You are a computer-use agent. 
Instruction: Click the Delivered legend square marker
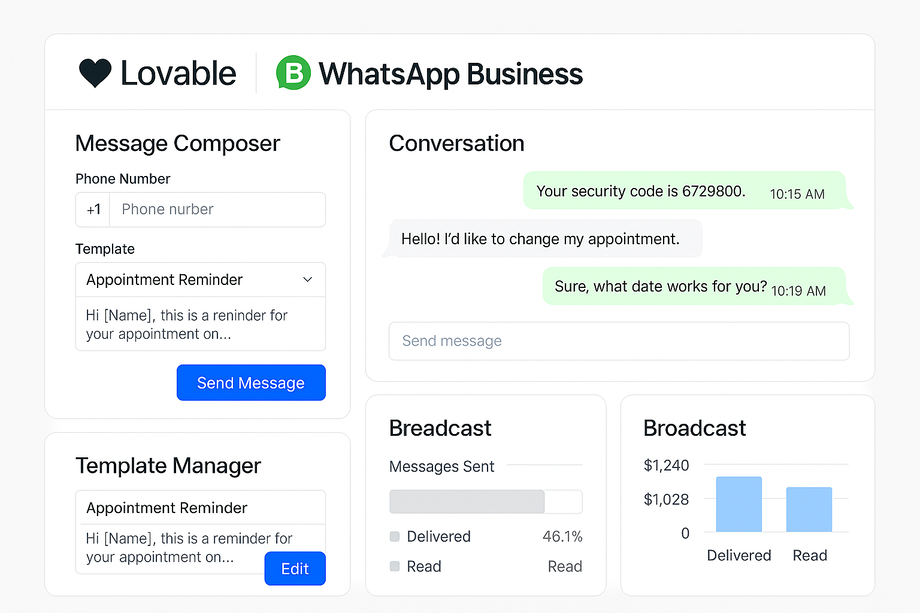pos(394,537)
